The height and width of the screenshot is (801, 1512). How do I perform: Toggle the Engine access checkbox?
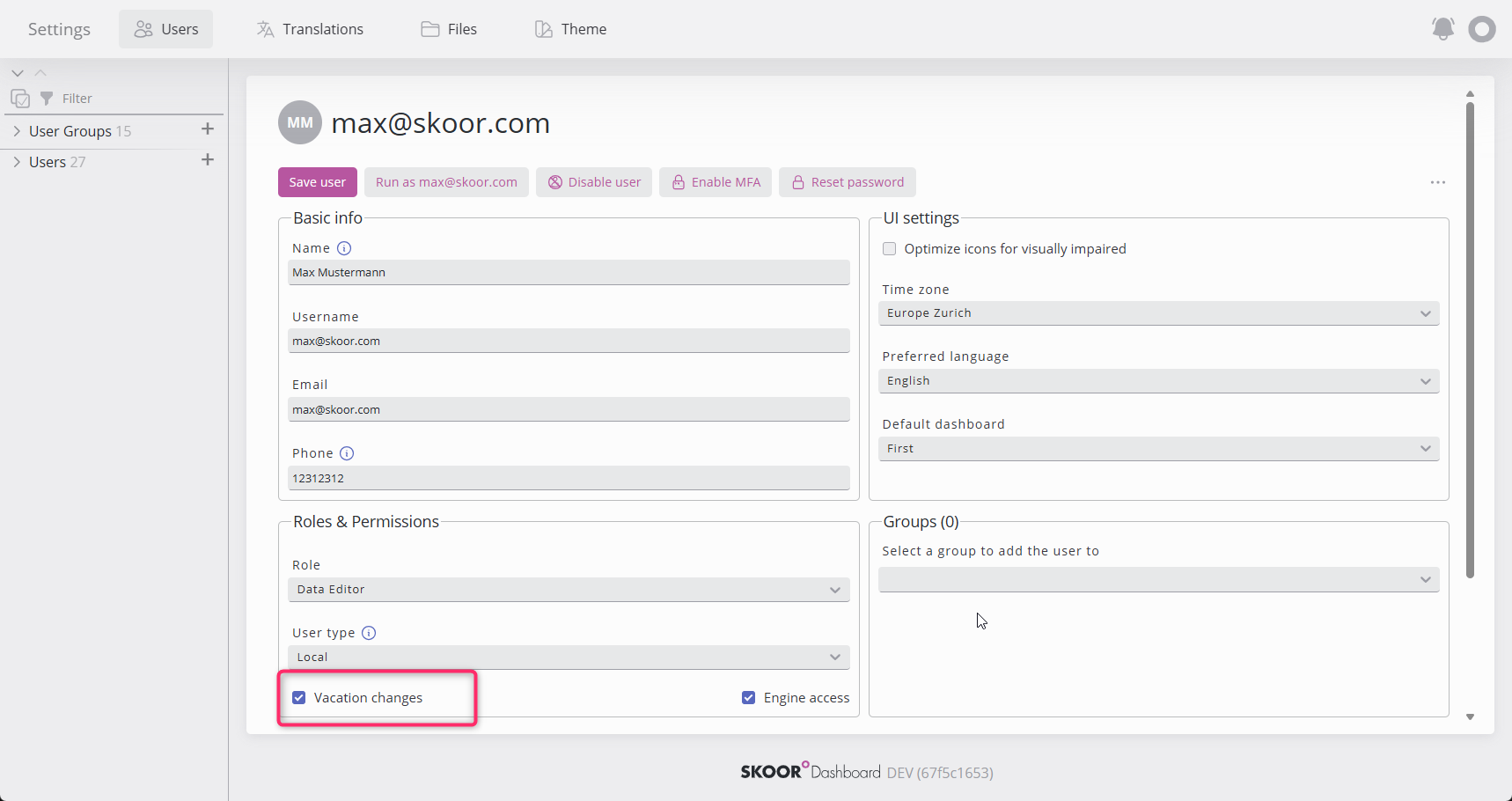point(749,698)
